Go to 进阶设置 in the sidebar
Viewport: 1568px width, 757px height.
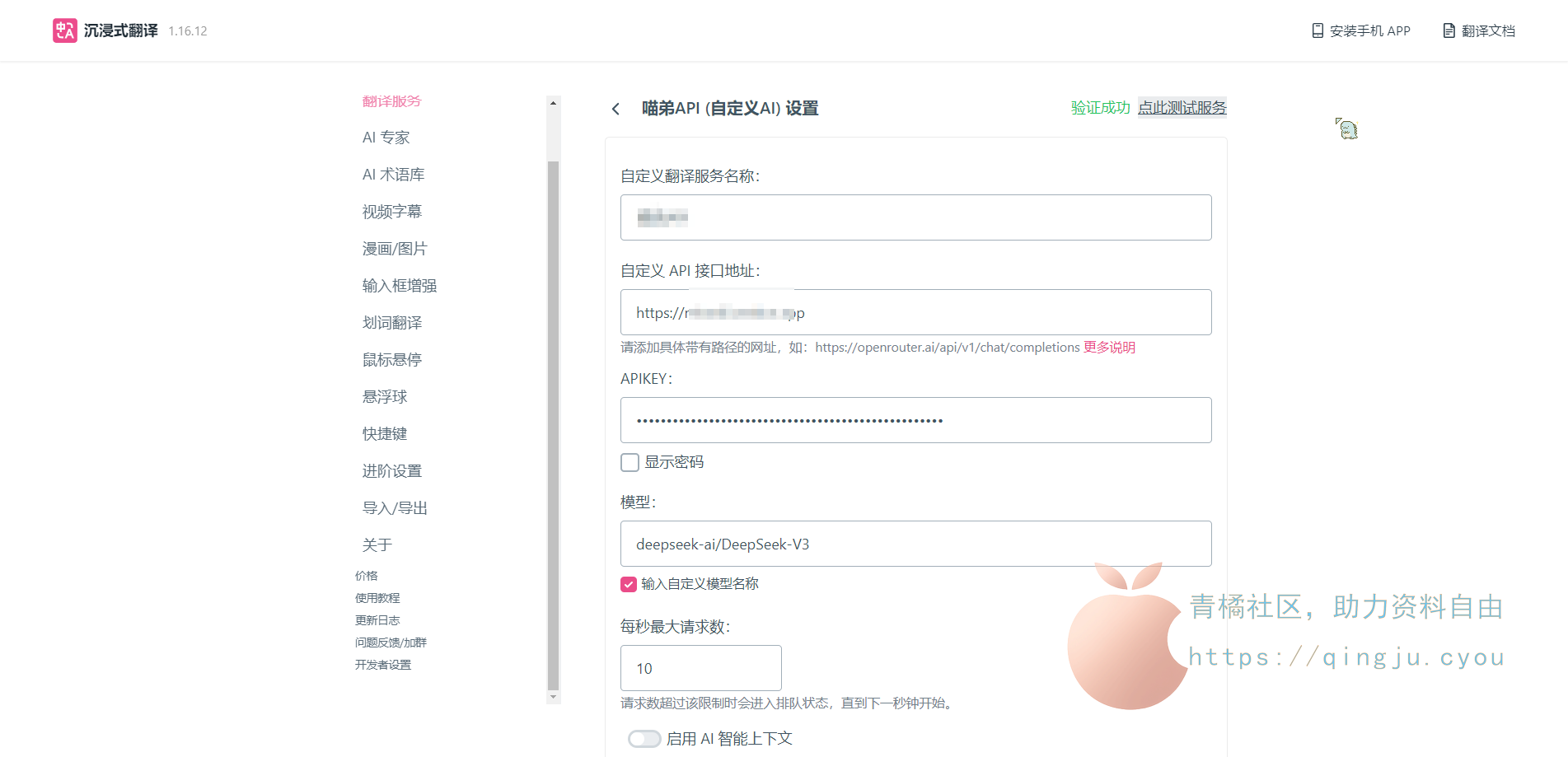coord(391,471)
